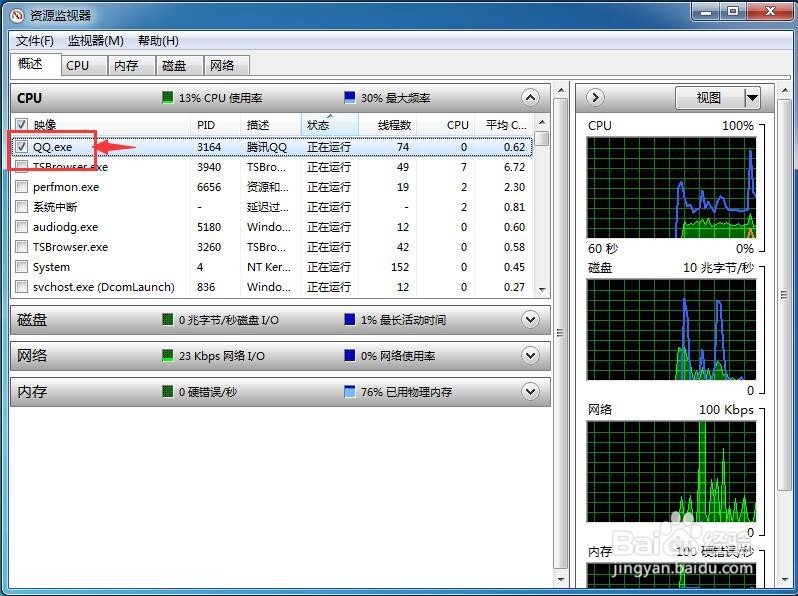Viewport: 798px width, 596px height.
Task: Open the 帮助(H) menu
Action: click(158, 41)
